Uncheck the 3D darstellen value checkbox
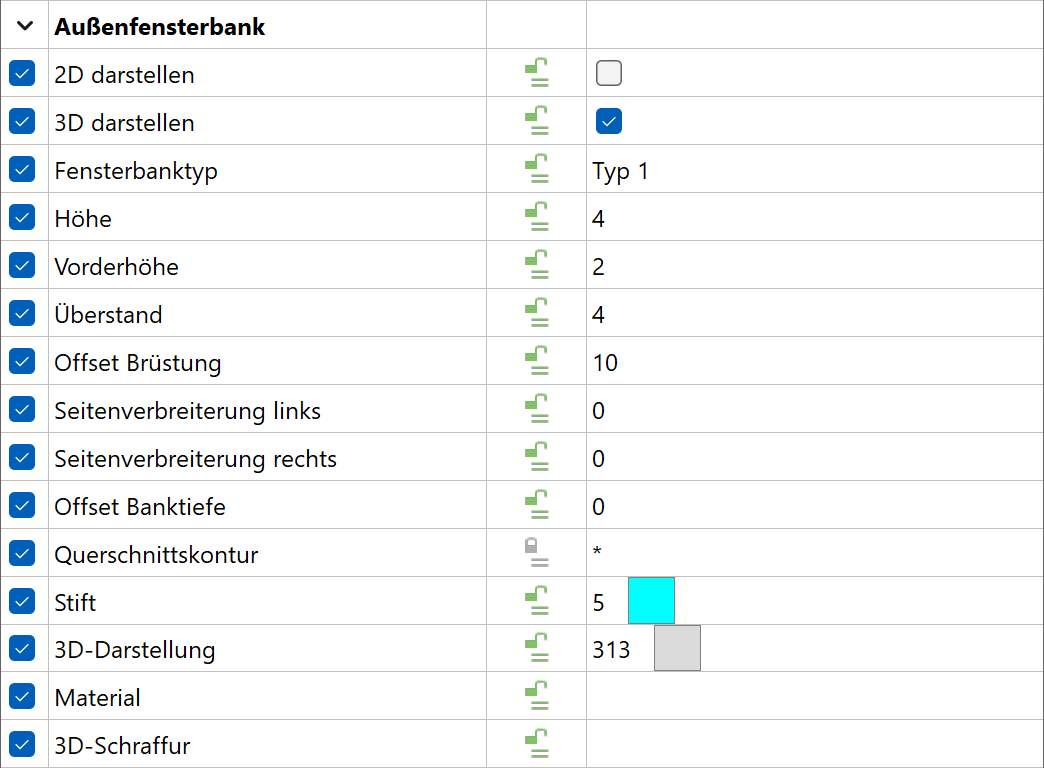 (x=609, y=121)
